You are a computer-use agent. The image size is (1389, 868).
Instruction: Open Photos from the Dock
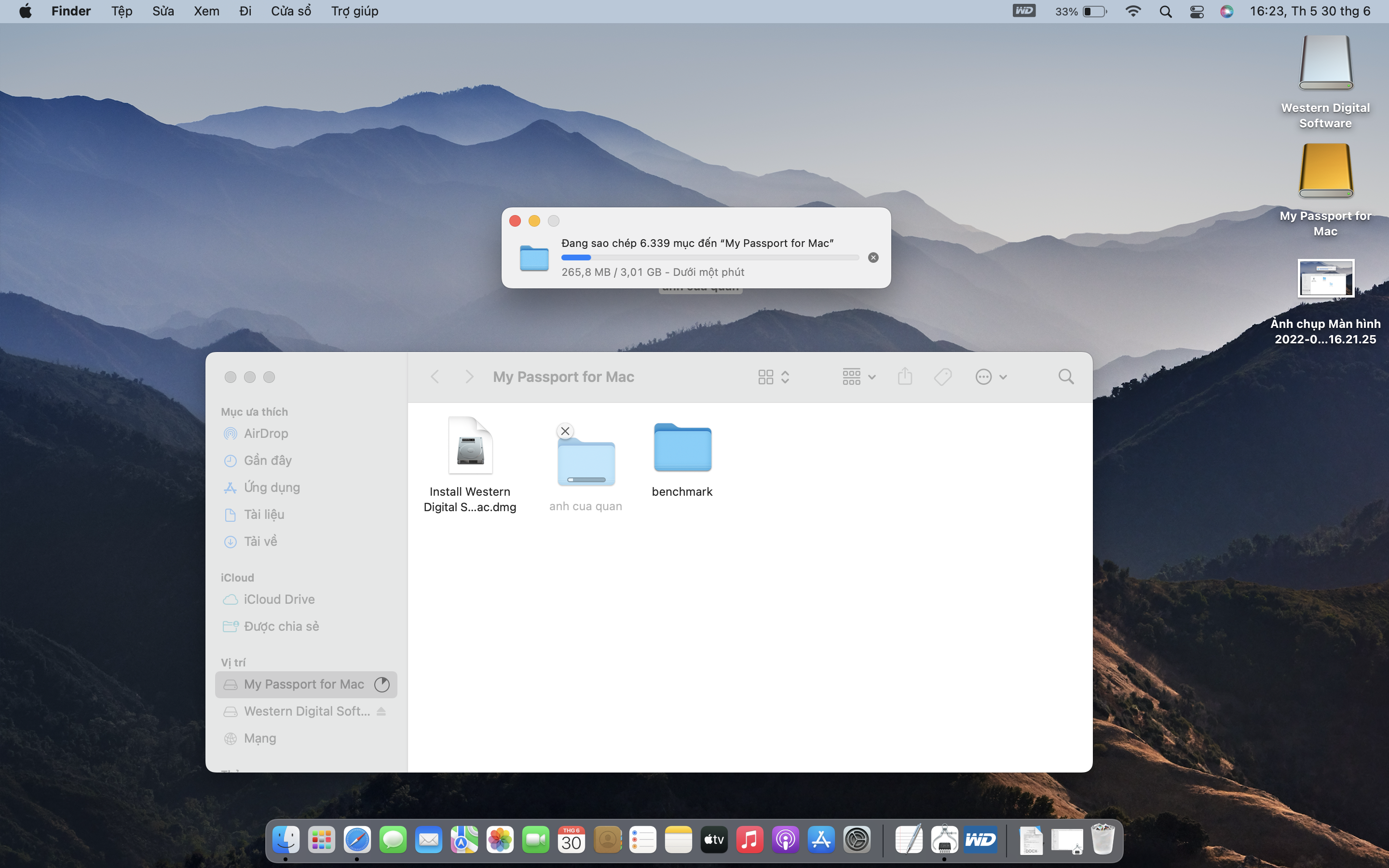(x=500, y=841)
